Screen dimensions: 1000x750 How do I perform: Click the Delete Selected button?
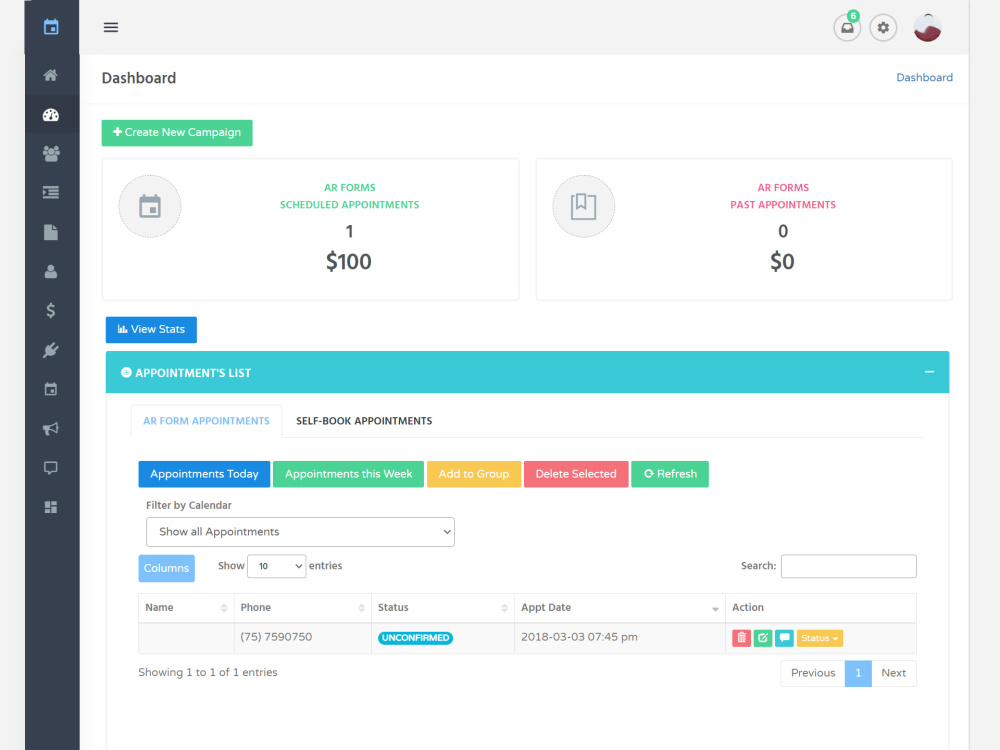click(x=576, y=474)
